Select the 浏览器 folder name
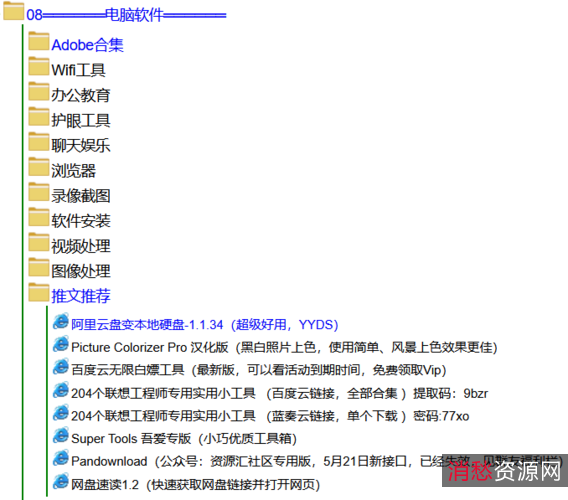Viewport: 568px width, 500px height. point(74,170)
